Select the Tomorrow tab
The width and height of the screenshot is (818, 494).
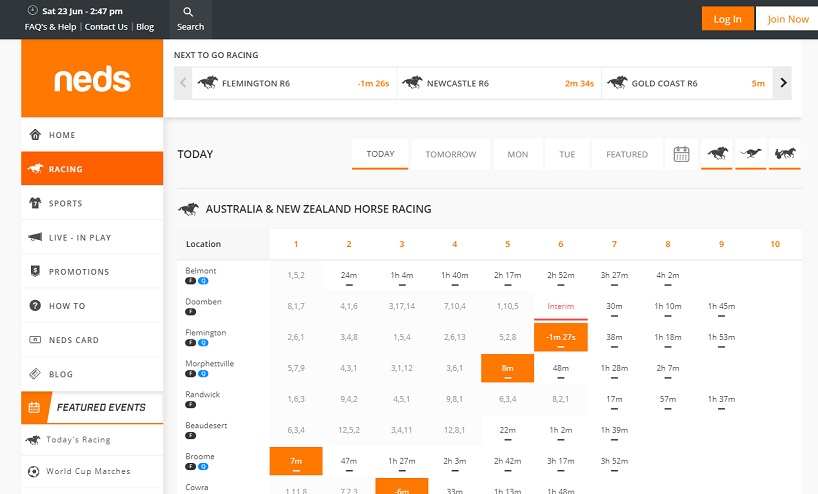[450, 155]
